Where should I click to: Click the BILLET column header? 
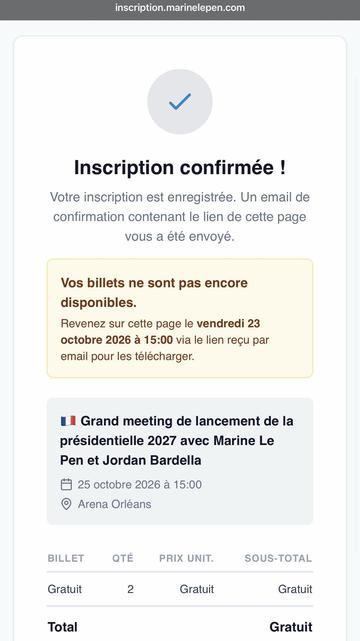(66, 558)
